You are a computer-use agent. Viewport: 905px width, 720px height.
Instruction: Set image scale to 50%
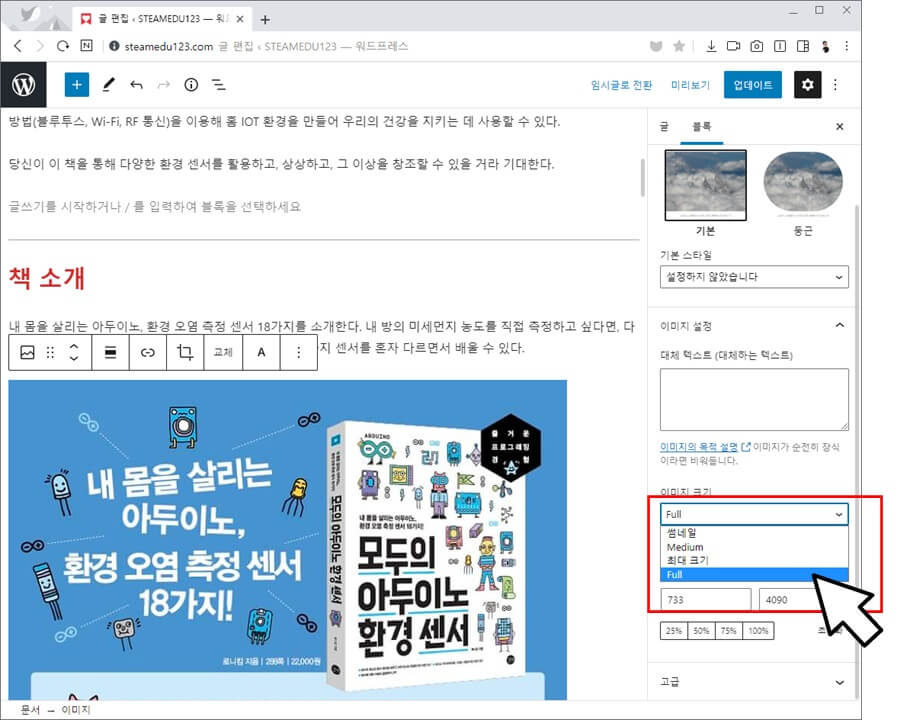tap(701, 631)
